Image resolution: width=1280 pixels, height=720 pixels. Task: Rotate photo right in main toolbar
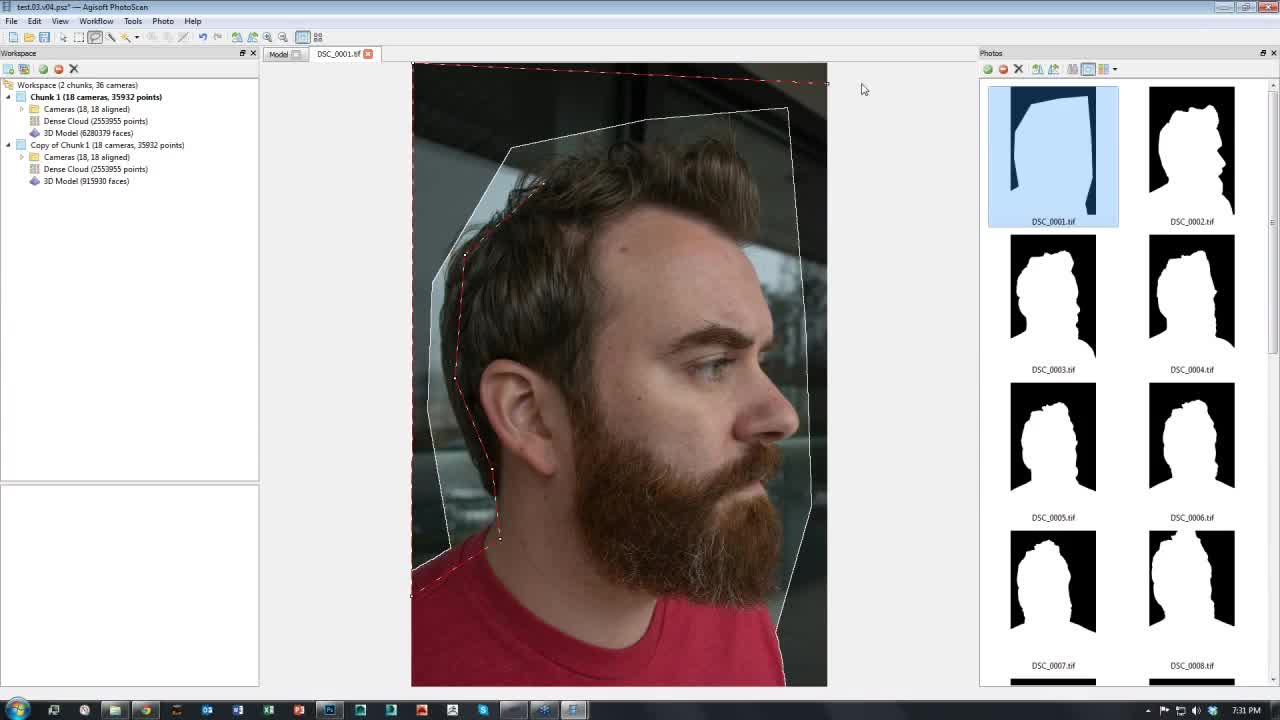[x=252, y=37]
